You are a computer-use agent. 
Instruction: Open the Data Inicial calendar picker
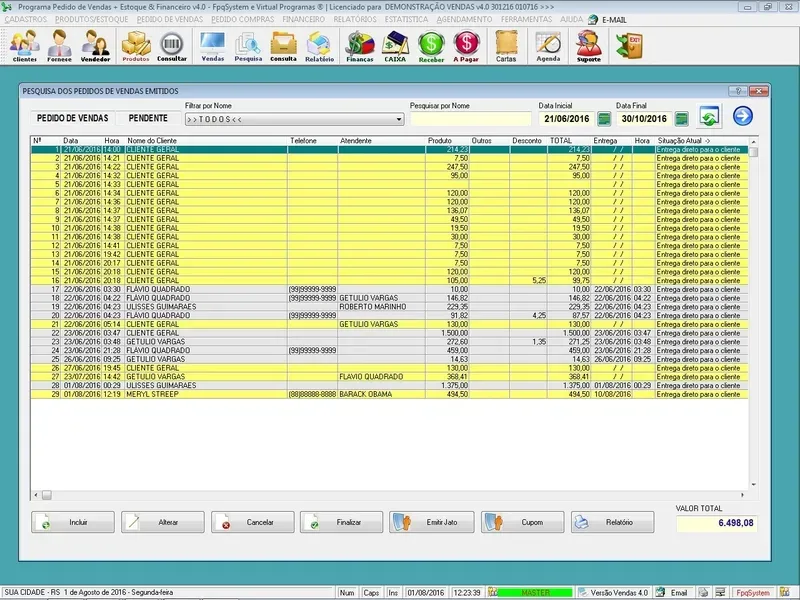click(604, 118)
